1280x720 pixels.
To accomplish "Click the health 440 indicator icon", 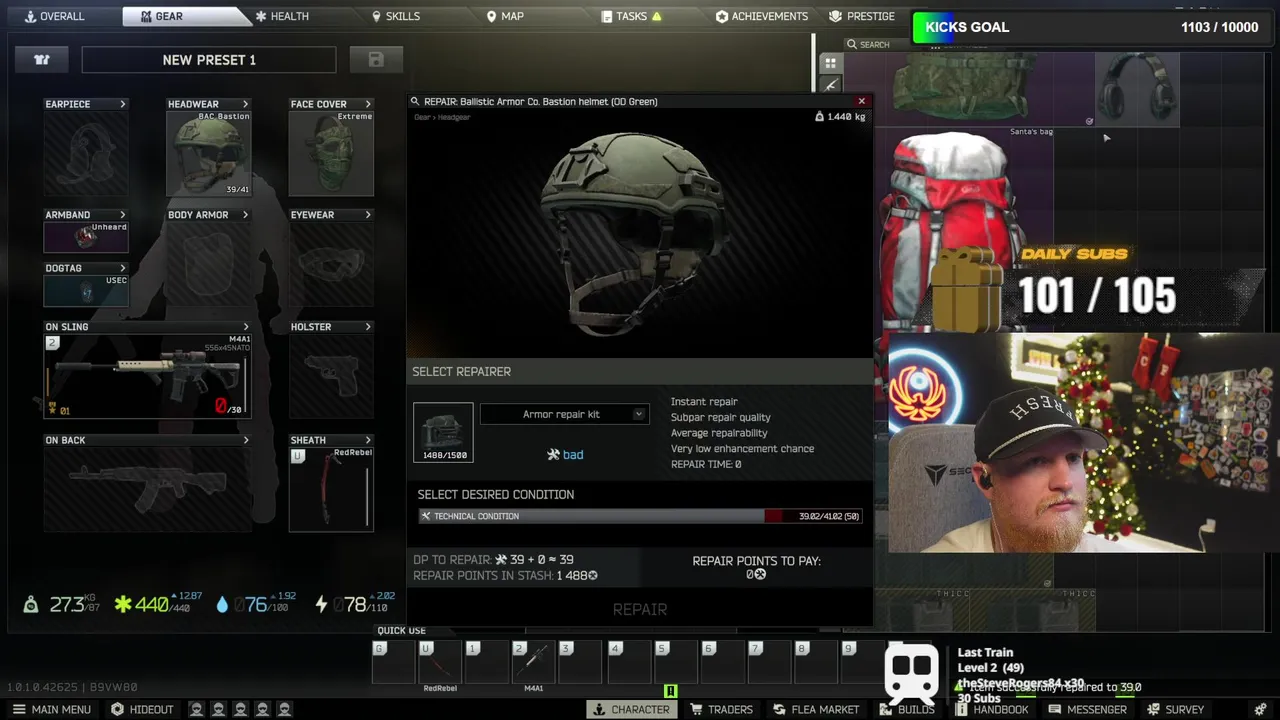I will point(123,604).
